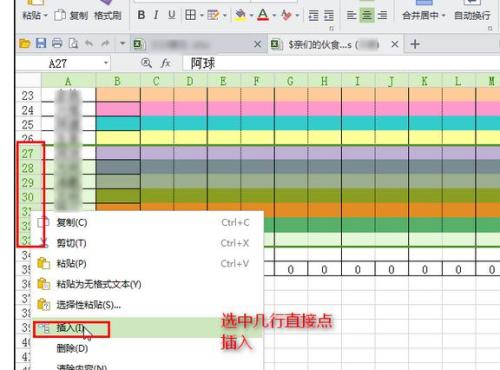Click the undo arrow icon
The height and width of the screenshot is (370, 500).
pos(89,43)
